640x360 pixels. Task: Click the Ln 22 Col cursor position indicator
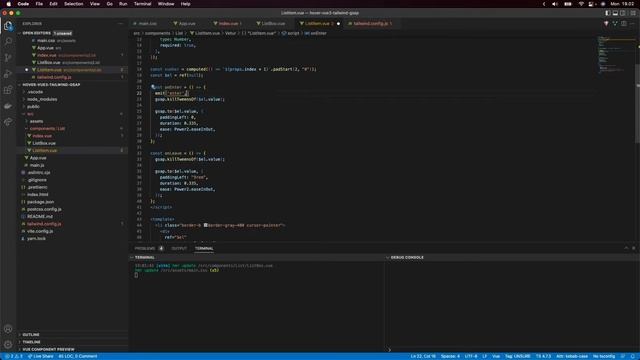[423, 356]
